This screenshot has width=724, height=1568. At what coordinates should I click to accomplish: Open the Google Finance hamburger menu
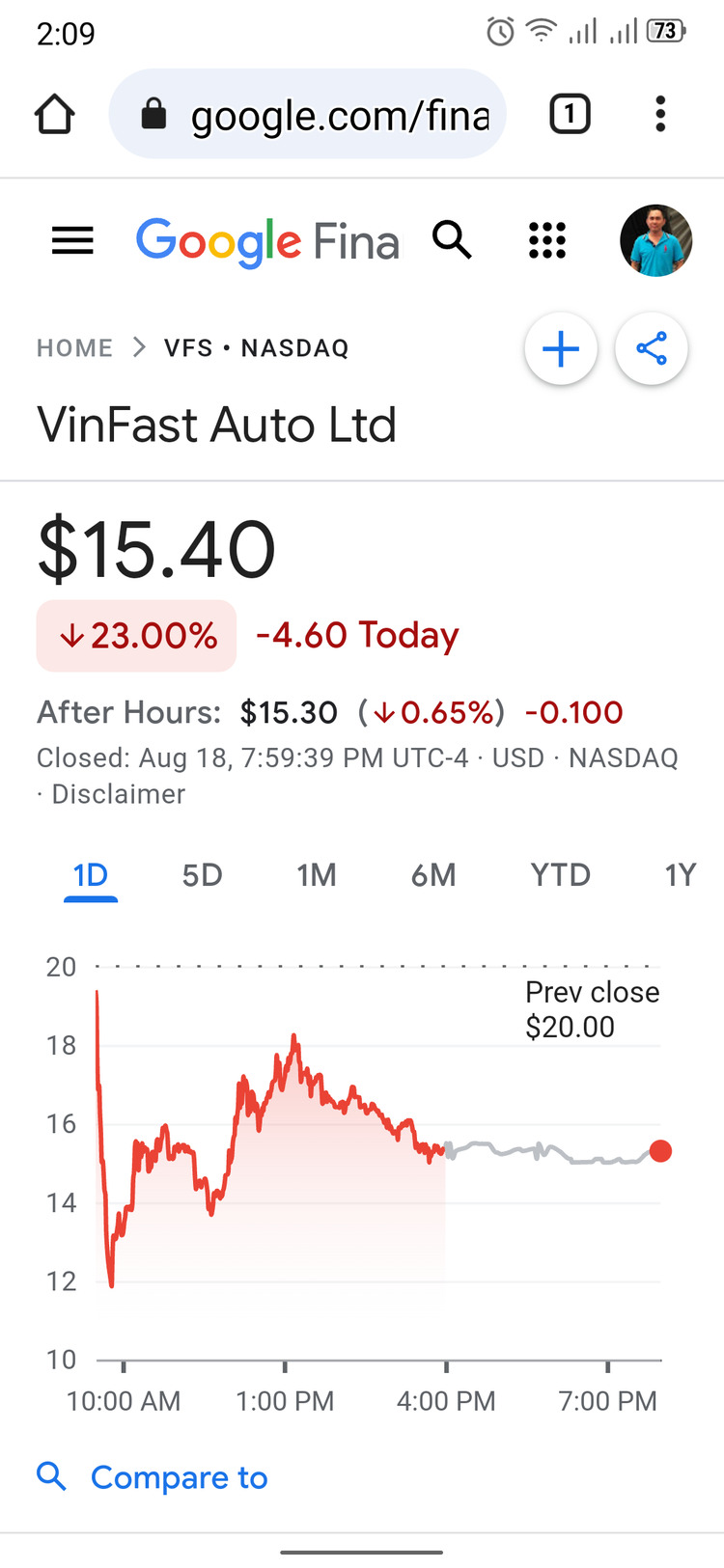[72, 240]
